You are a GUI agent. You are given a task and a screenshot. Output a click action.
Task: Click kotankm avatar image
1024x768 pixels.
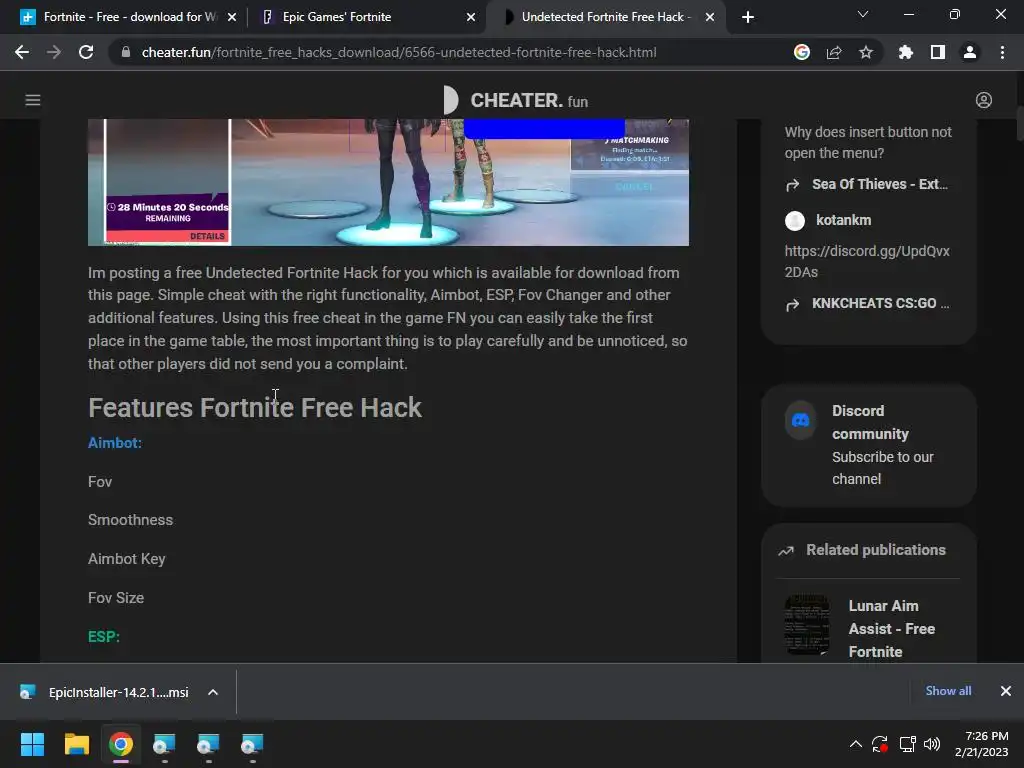795,221
